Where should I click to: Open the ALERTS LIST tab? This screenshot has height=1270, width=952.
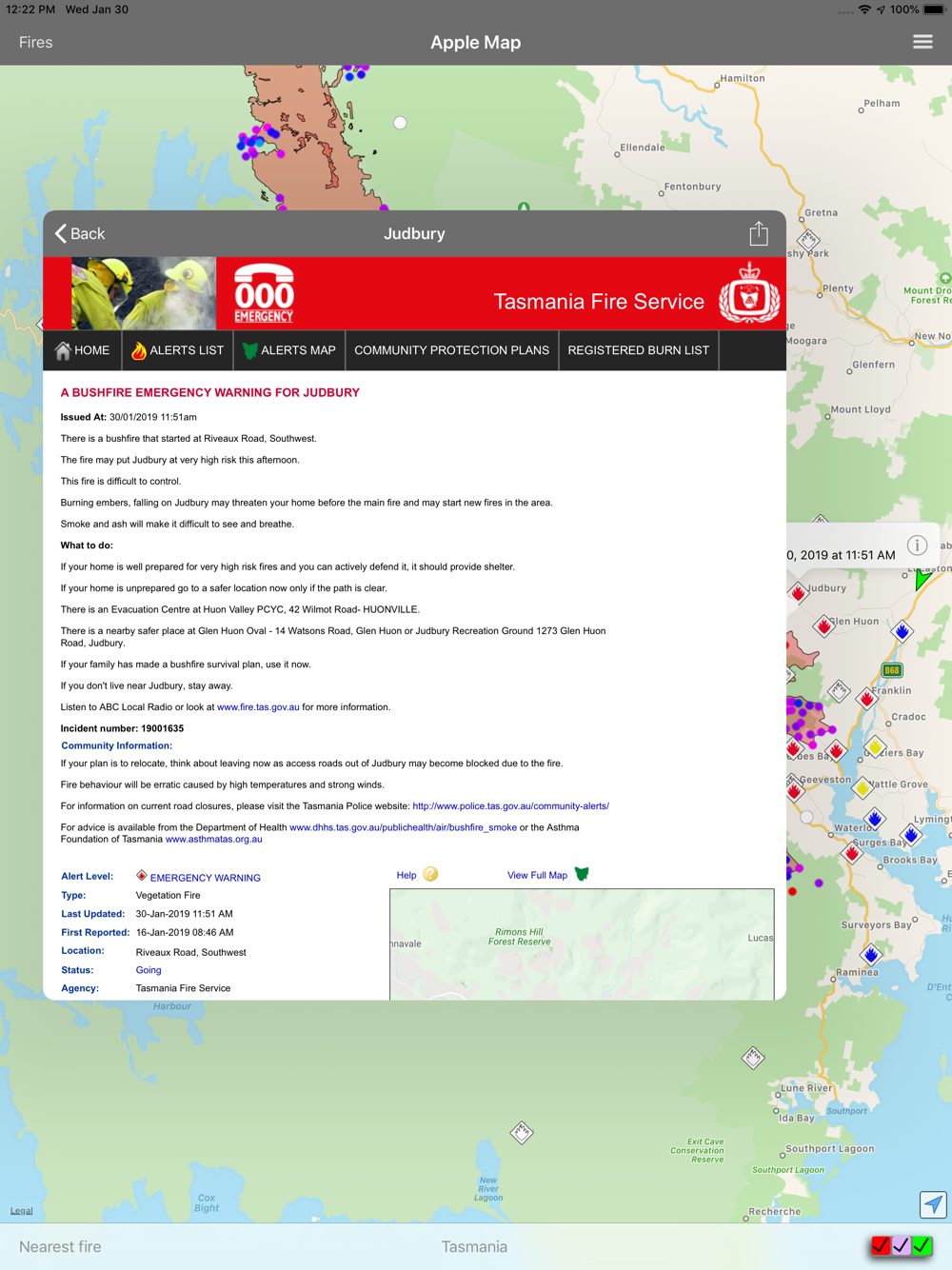click(177, 350)
